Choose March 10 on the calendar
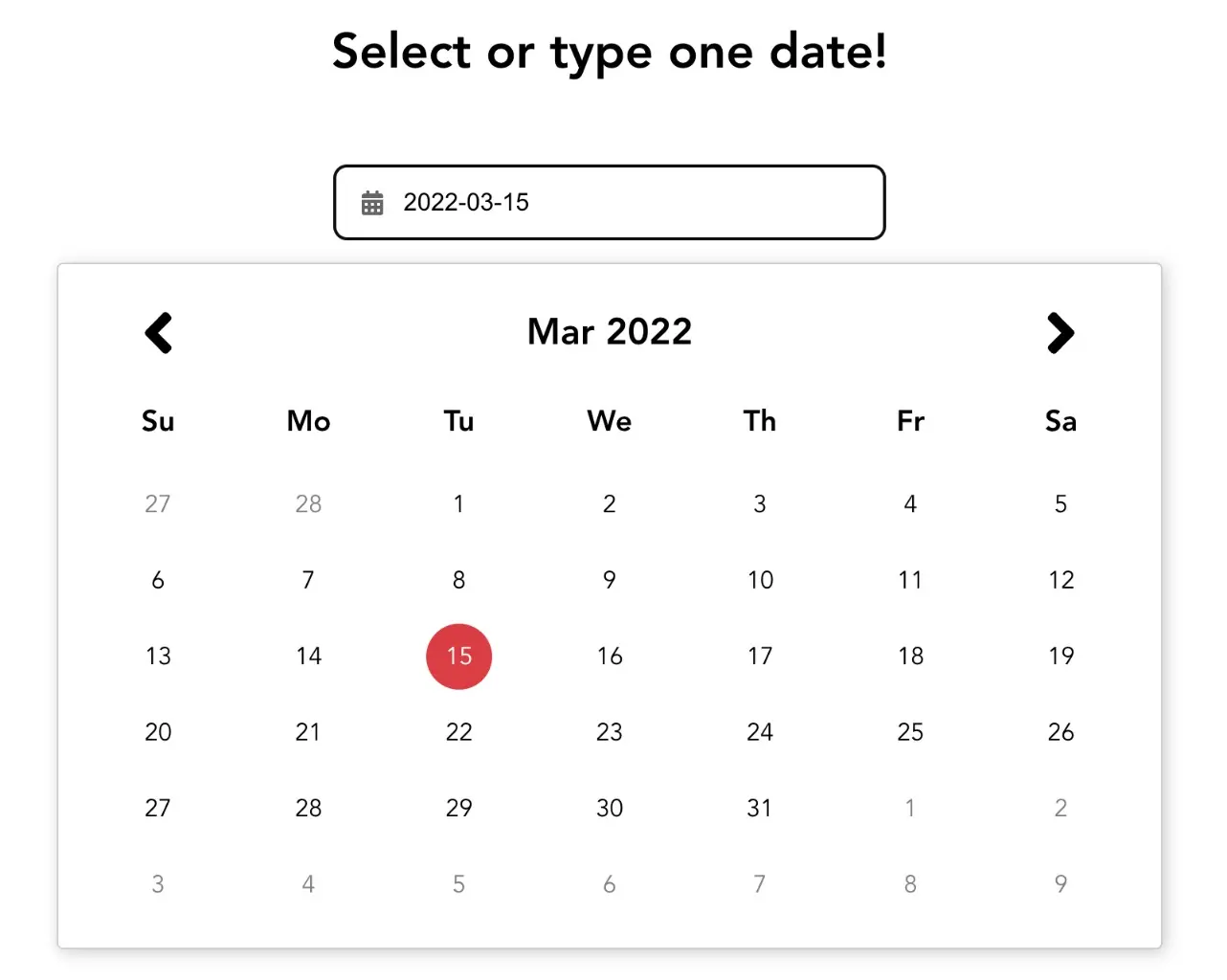The image size is (1227, 980). [760, 580]
